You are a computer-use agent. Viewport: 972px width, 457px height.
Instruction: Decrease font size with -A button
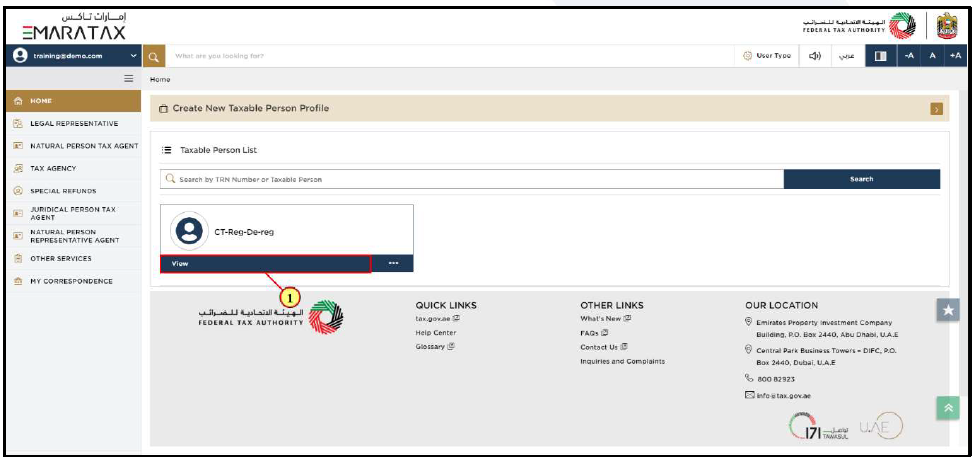click(909, 56)
